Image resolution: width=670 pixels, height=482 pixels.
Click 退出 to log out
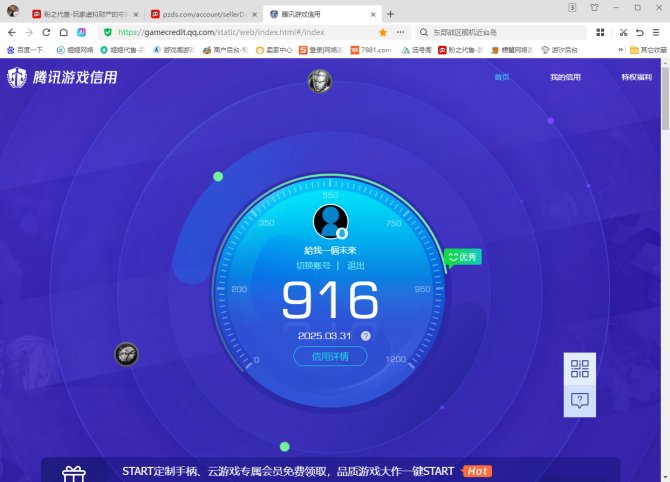(356, 266)
